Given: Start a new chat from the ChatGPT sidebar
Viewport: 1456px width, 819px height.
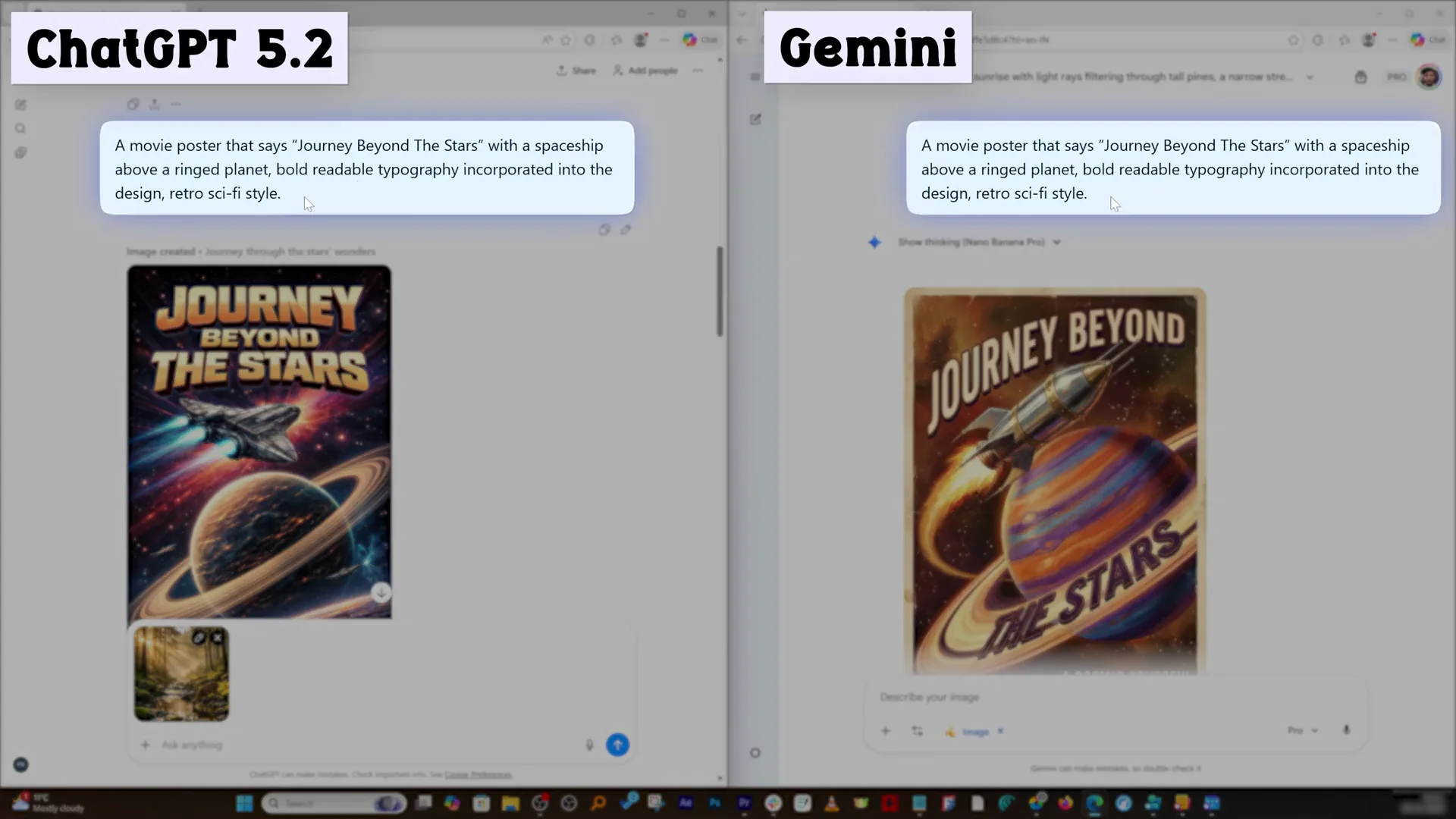Looking at the screenshot, I should pyautogui.click(x=20, y=105).
